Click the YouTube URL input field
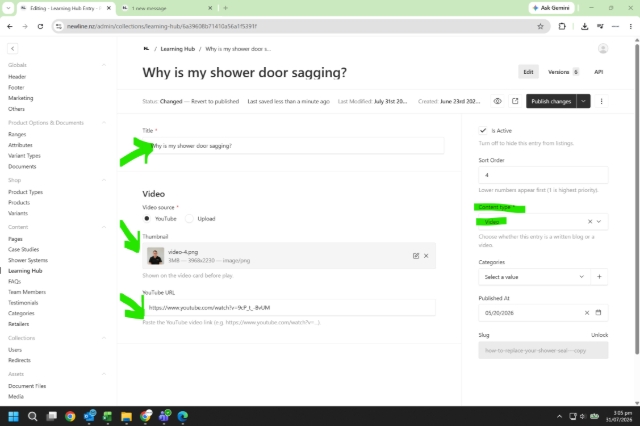This screenshot has height=426, width=640. click(289, 308)
